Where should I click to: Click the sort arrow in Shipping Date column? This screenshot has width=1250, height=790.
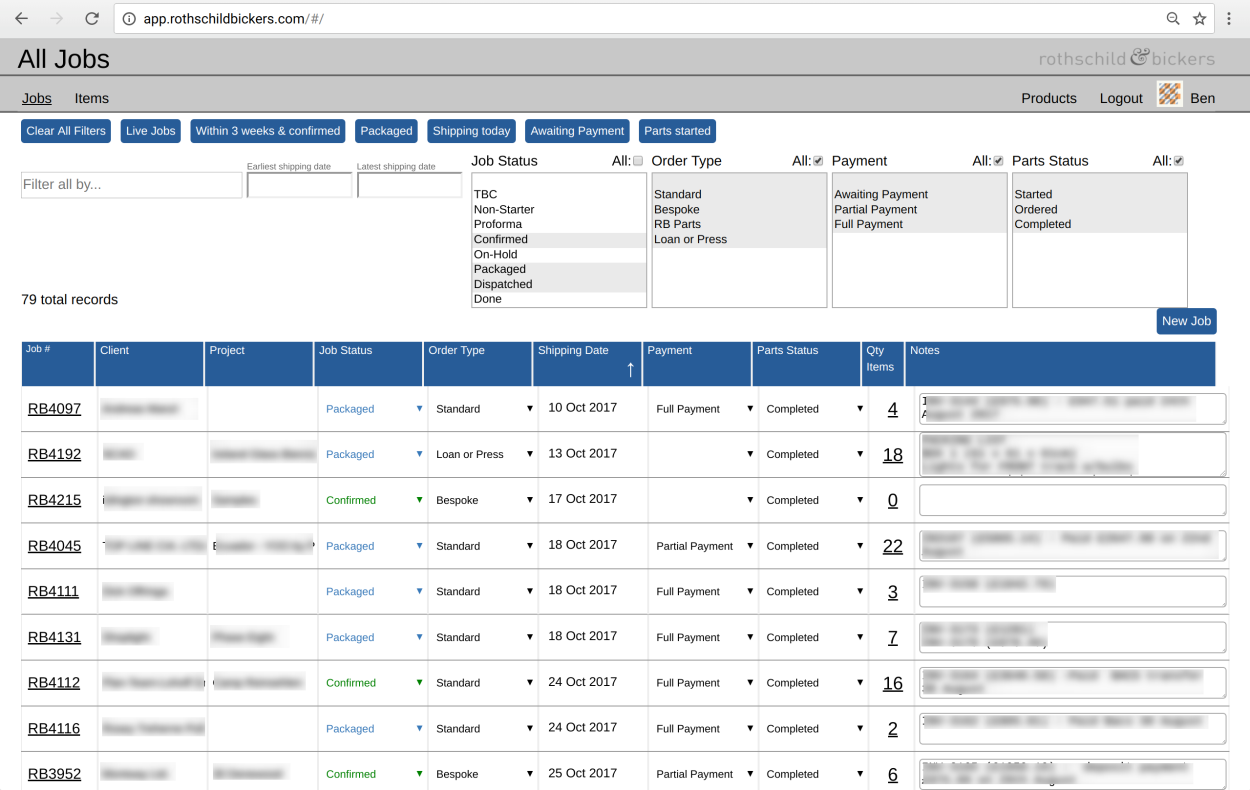click(x=630, y=369)
